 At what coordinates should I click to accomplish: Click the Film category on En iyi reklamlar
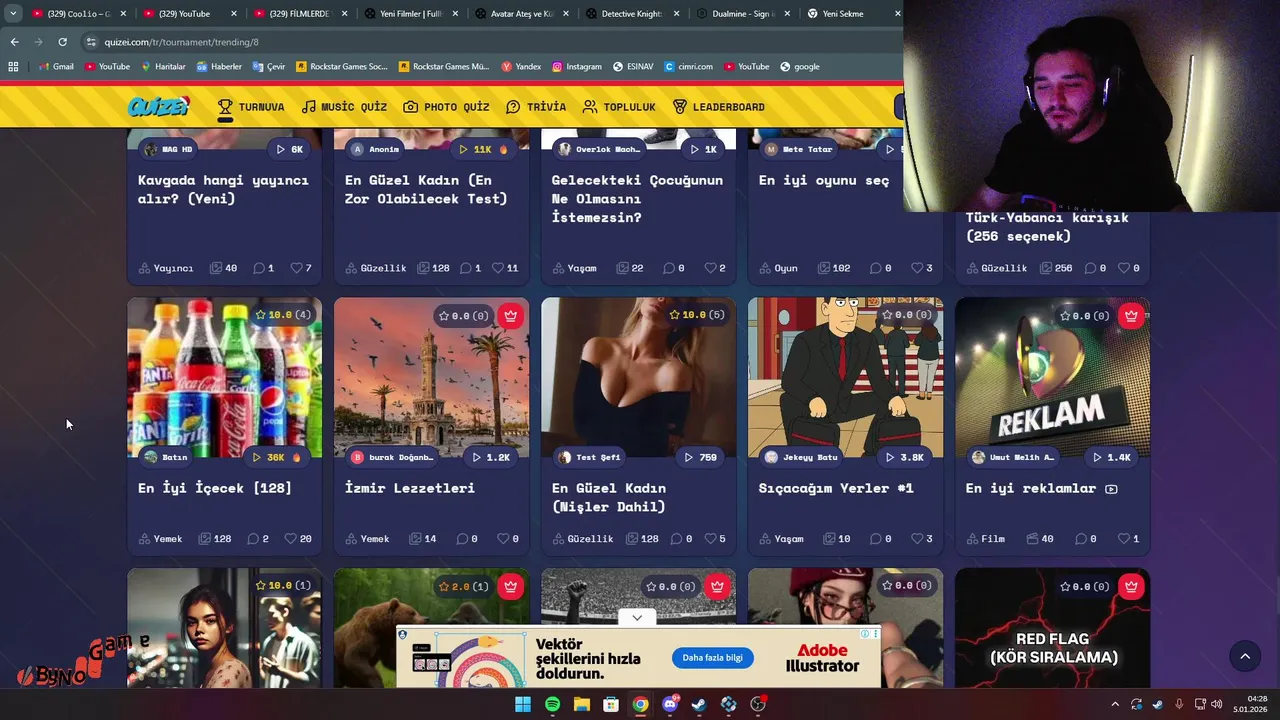coord(985,538)
